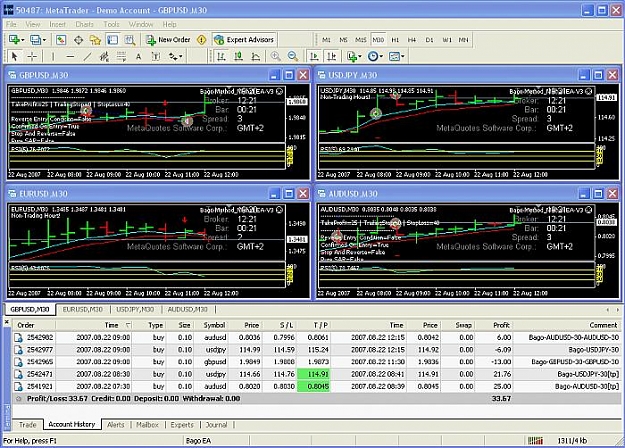The height and width of the screenshot is (448, 625).
Task: Open the Insert menu
Action: click(x=57, y=24)
